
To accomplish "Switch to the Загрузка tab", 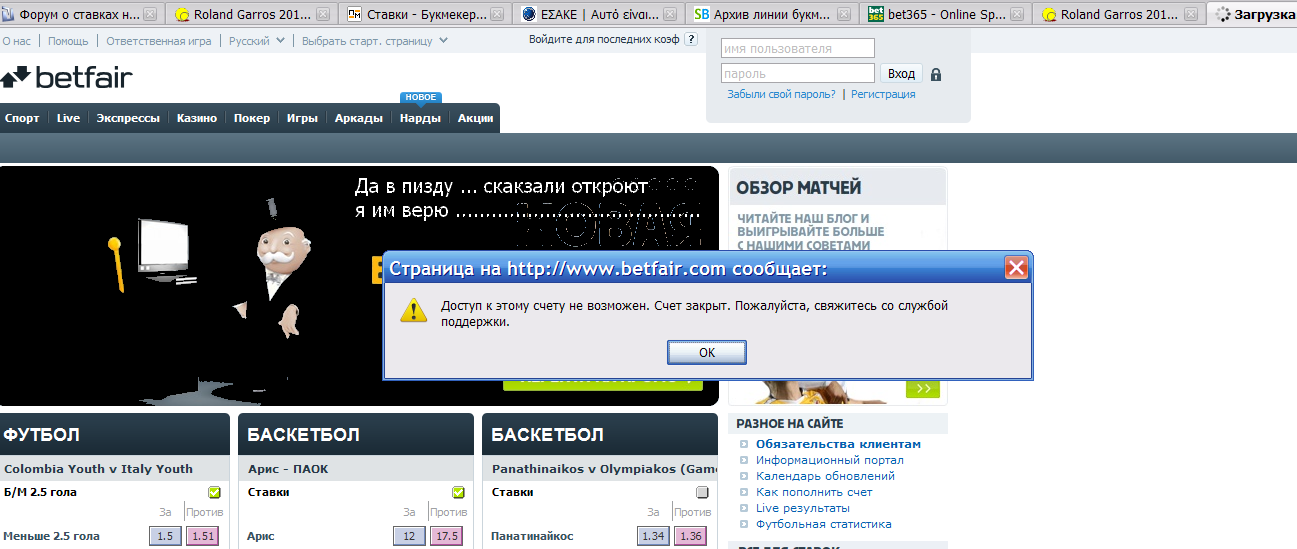I will pyautogui.click(x=1253, y=14).
